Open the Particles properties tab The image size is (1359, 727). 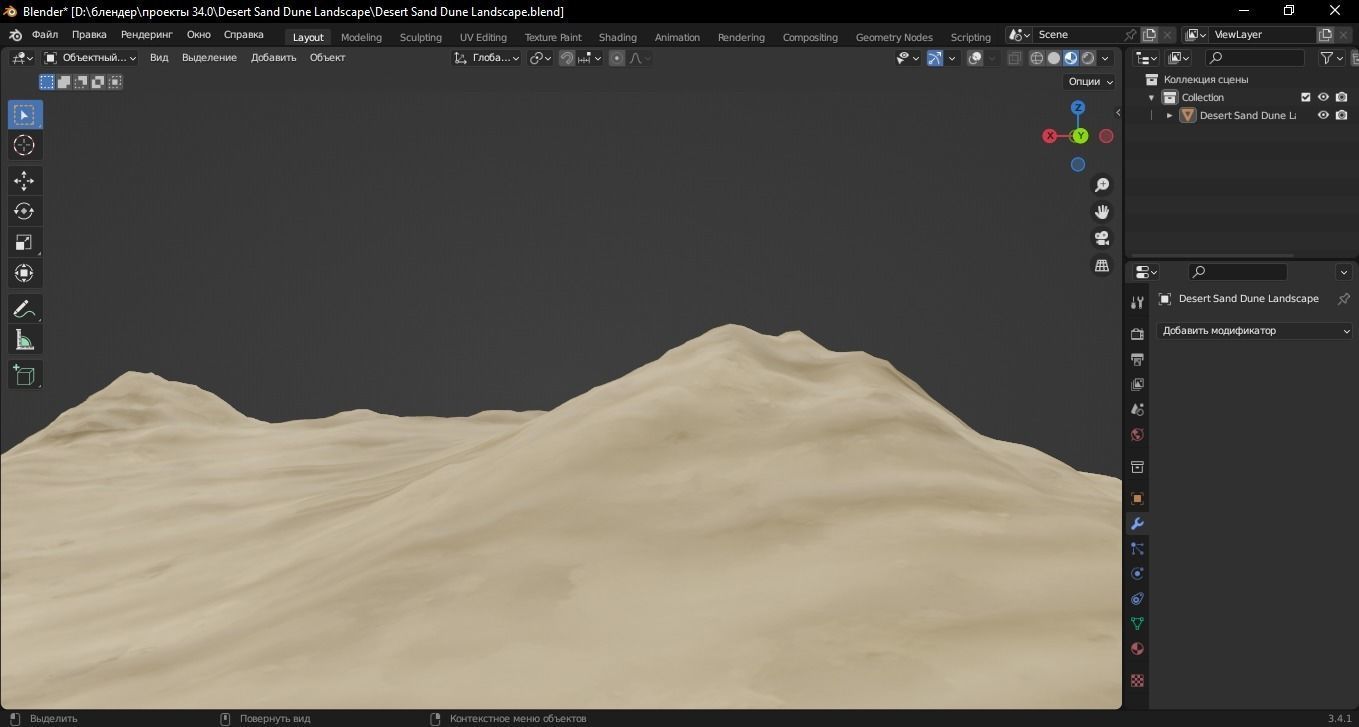tap(1137, 549)
